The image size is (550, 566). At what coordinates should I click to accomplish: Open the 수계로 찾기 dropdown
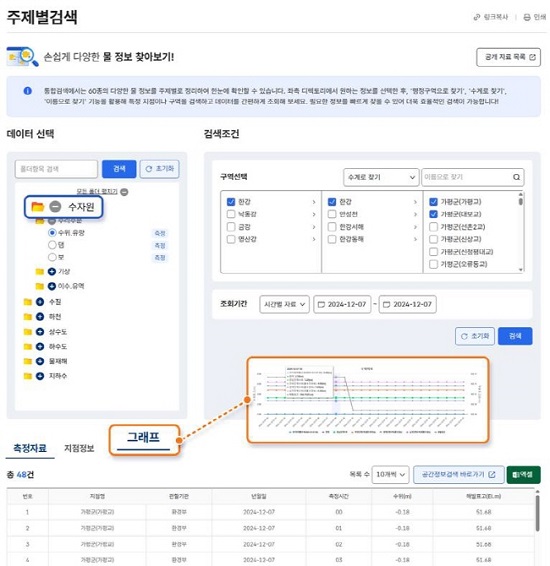[381, 177]
